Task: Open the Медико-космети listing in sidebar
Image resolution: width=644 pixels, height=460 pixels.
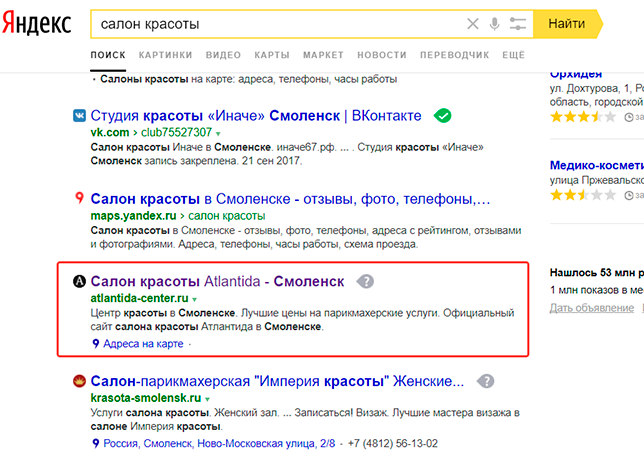Action: pyautogui.click(x=597, y=165)
